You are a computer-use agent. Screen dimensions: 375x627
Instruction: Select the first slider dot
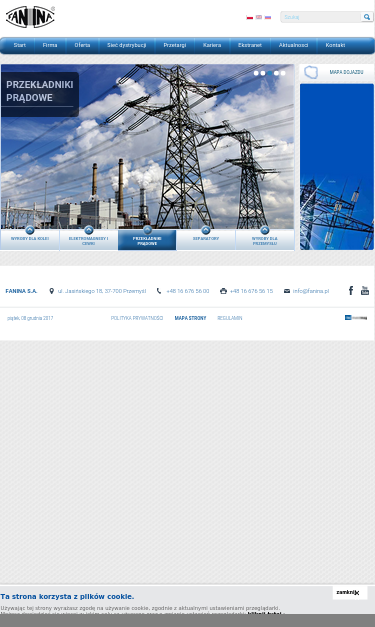[256, 73]
